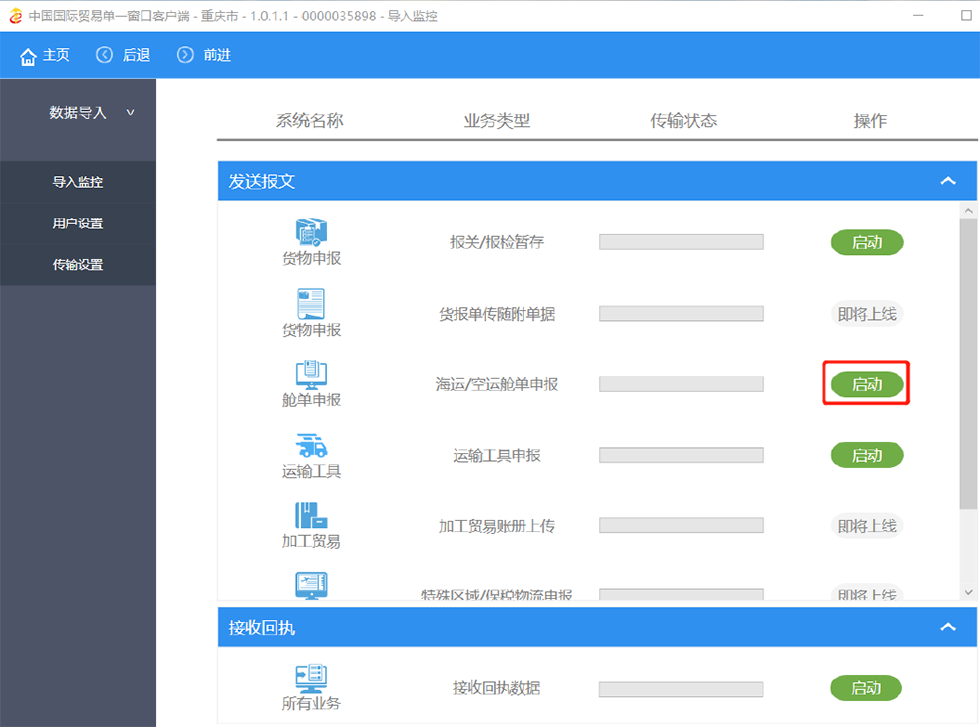This screenshot has width=980, height=727.
Task: Select the second 货物申报 document icon
Action: pos(311,304)
